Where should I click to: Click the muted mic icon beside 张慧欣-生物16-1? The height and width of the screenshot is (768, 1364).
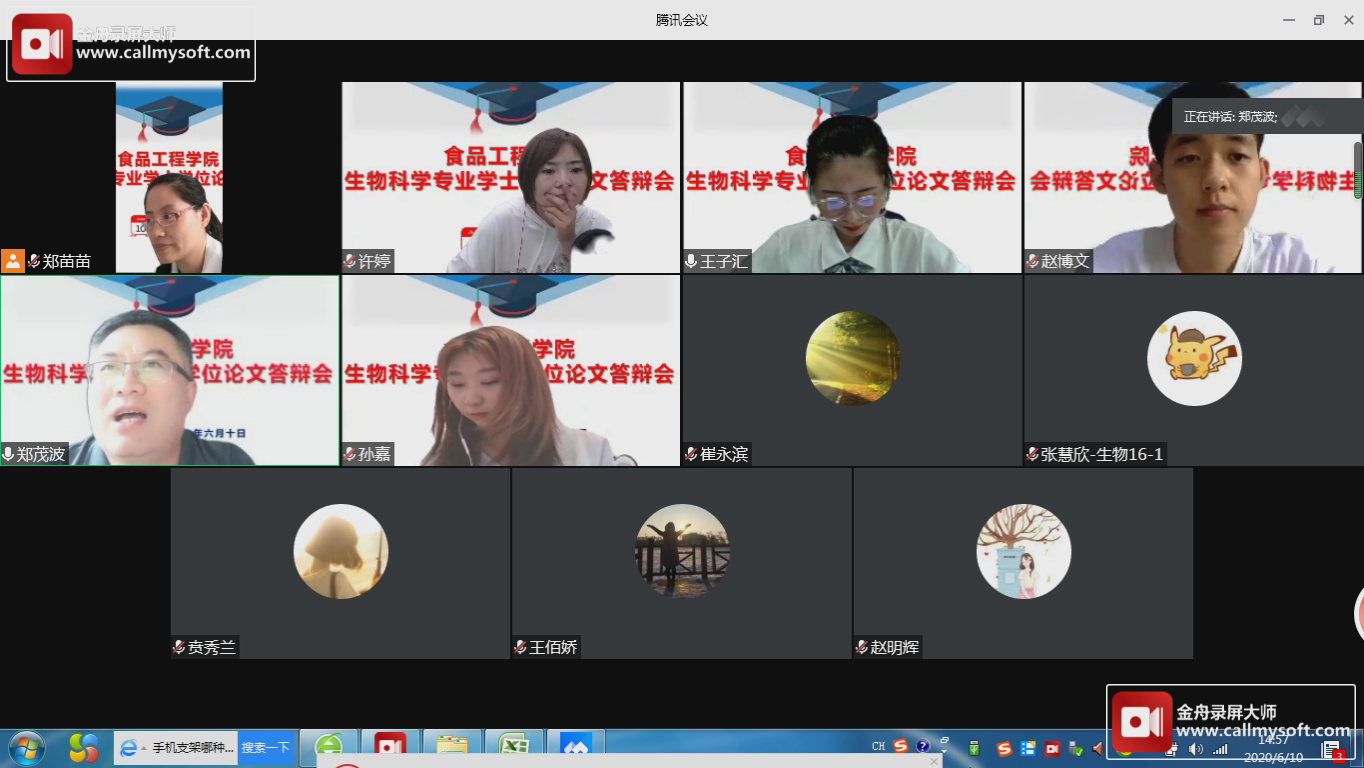point(1032,454)
